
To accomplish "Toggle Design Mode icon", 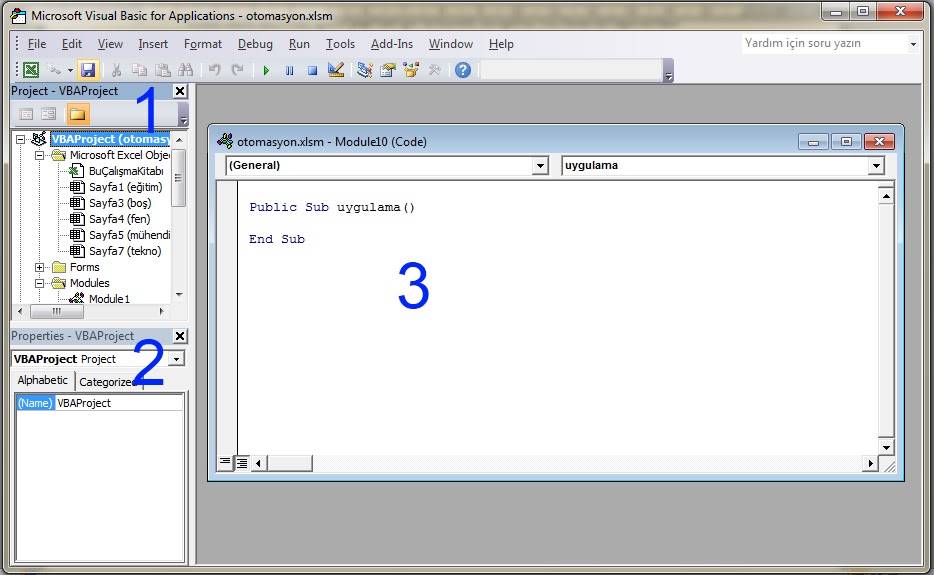I will pos(336,70).
